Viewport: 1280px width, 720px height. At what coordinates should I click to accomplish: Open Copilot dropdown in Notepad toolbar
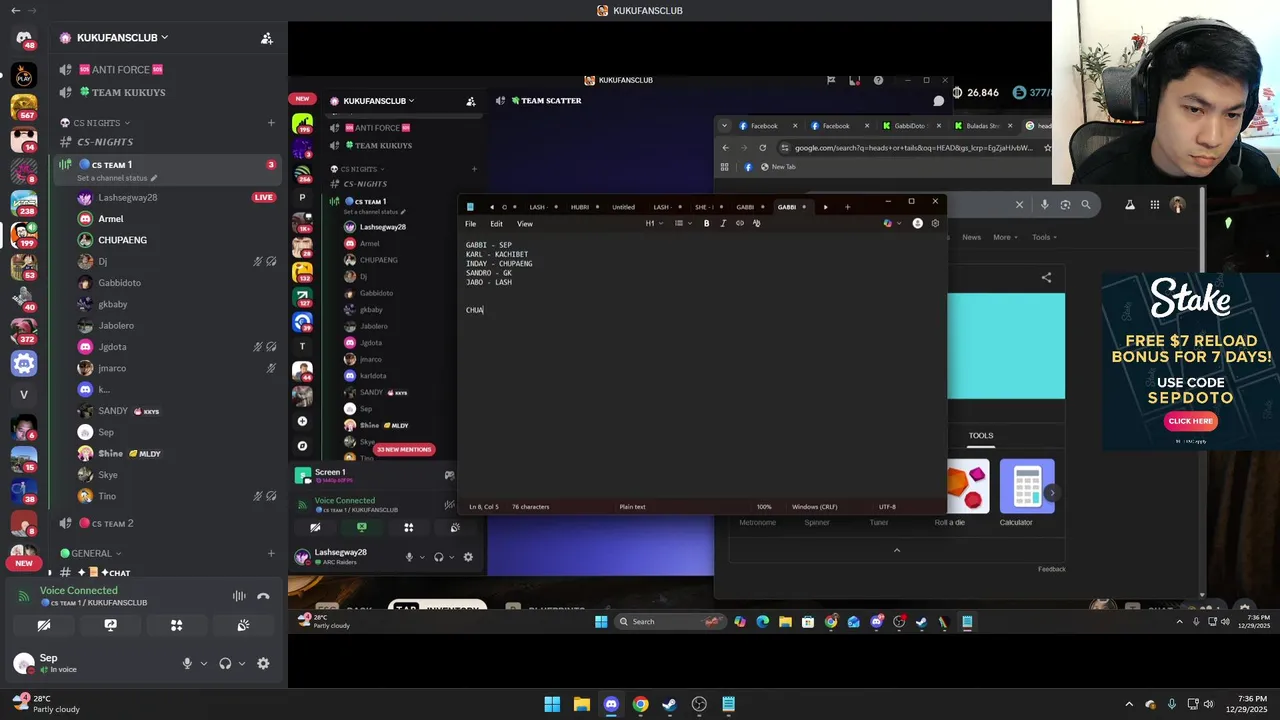pos(890,223)
